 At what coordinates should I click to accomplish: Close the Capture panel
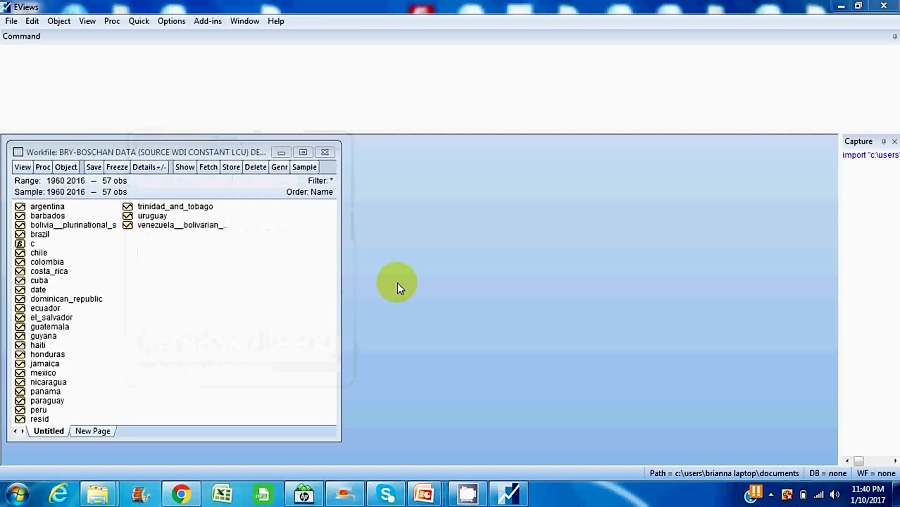coord(894,141)
